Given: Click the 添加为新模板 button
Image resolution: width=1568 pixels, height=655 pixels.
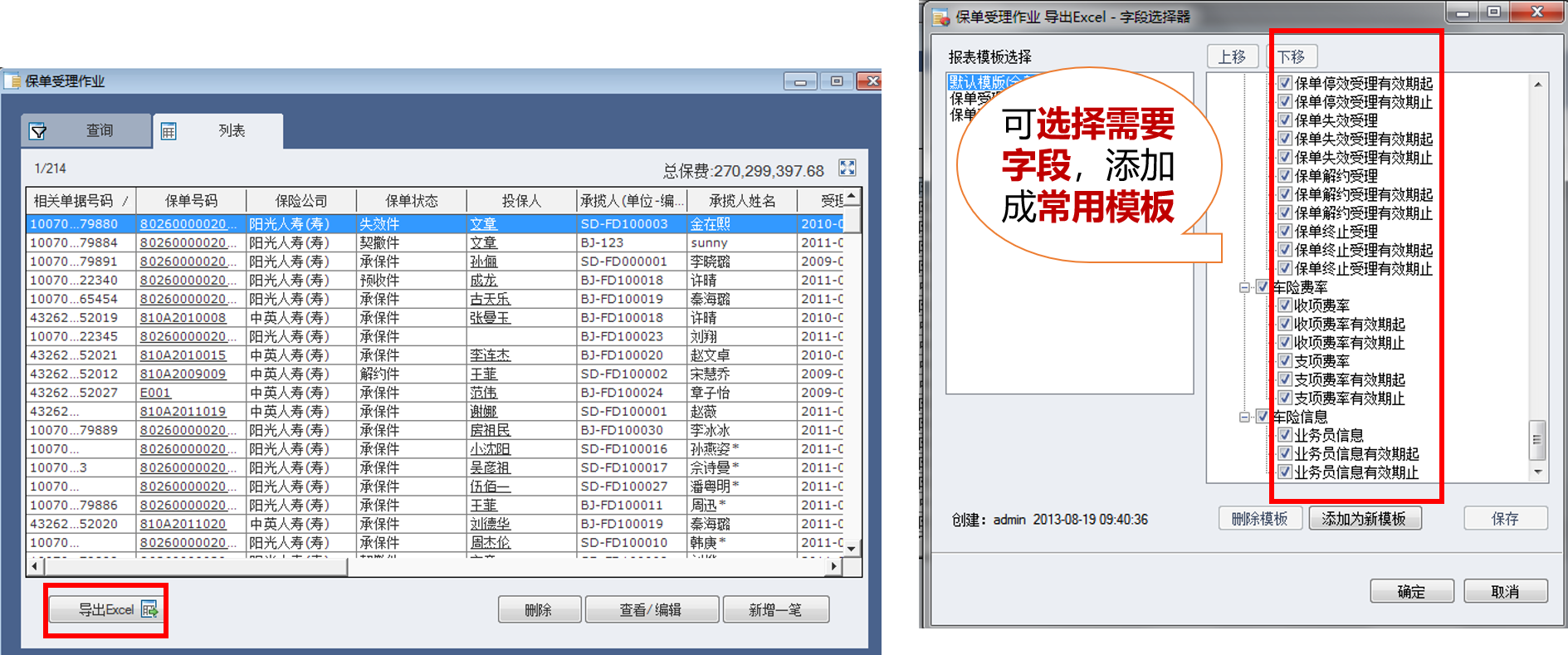Looking at the screenshot, I should (x=1364, y=519).
